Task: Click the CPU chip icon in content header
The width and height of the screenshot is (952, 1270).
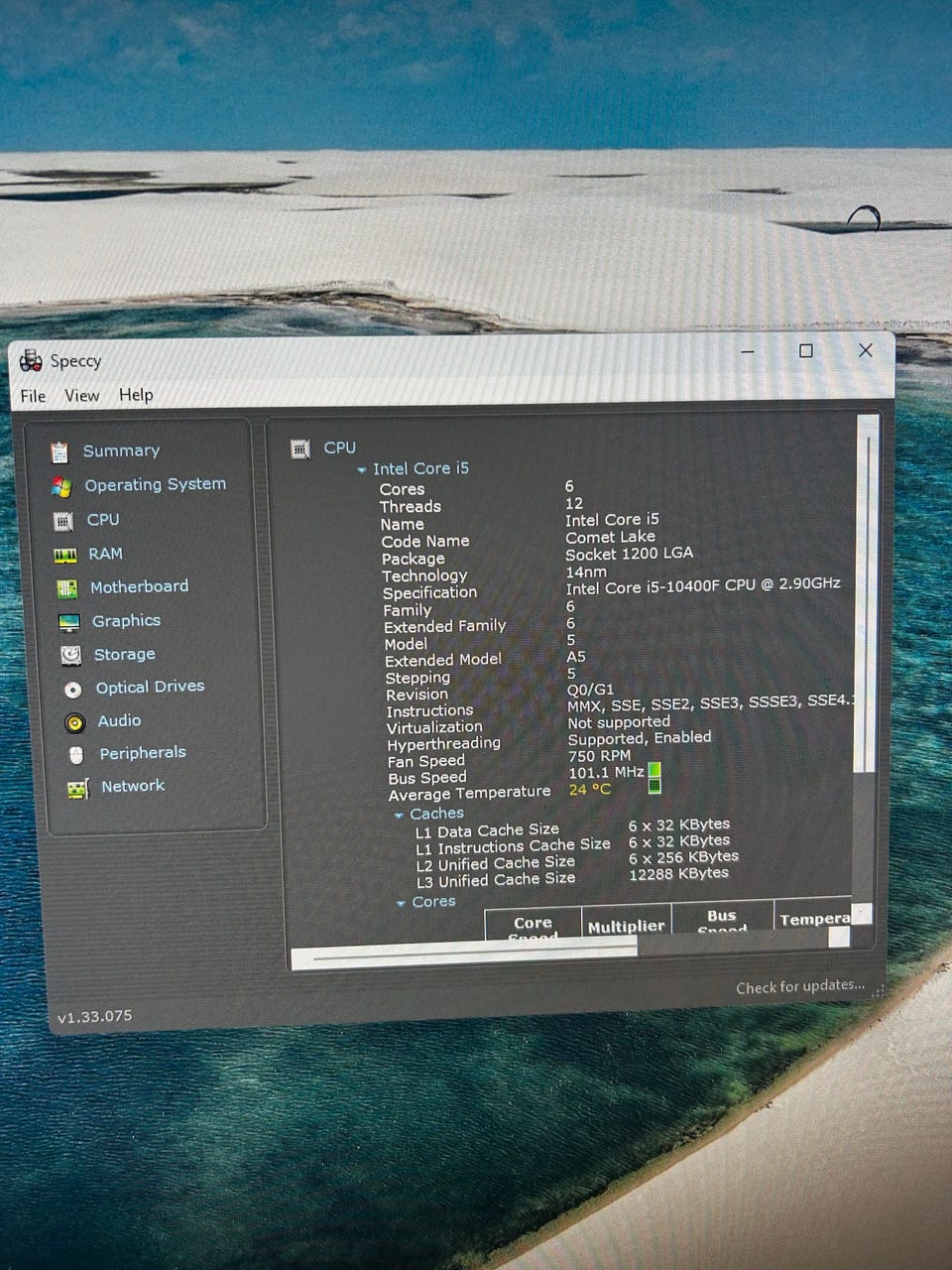Action: (x=300, y=449)
